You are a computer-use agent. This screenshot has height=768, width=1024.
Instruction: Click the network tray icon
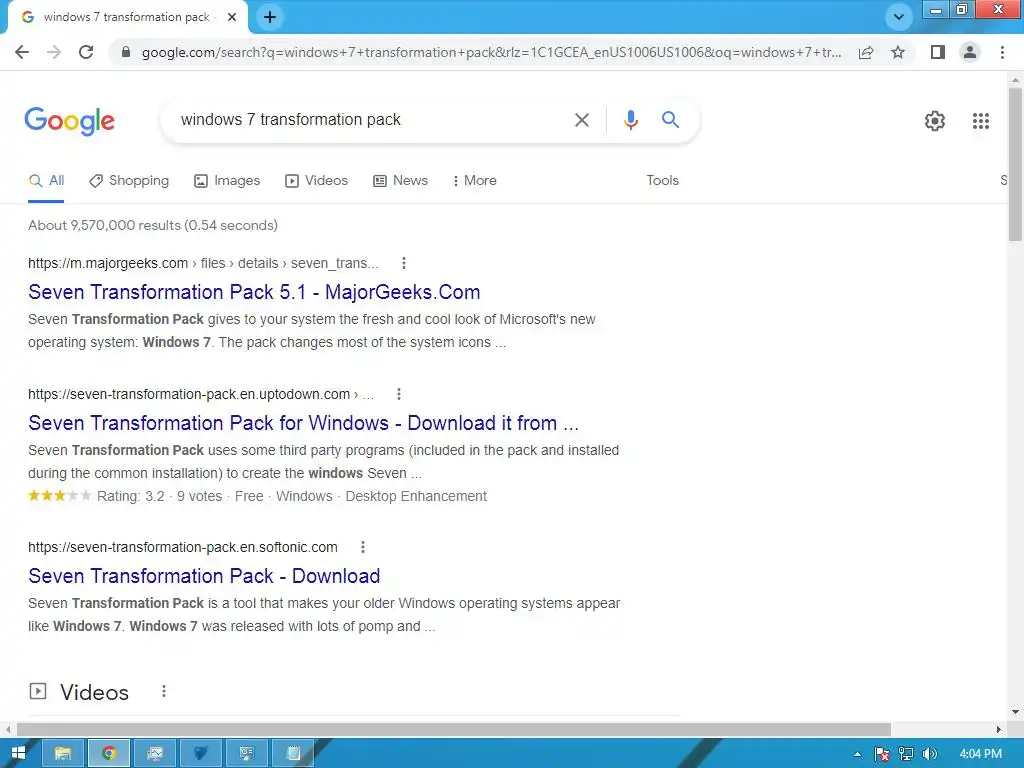pyautogui.click(x=906, y=754)
